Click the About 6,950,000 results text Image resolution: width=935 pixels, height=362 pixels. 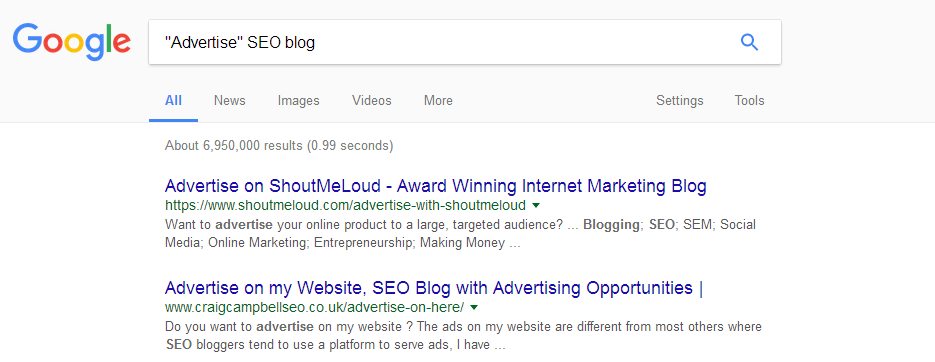[x=279, y=145]
